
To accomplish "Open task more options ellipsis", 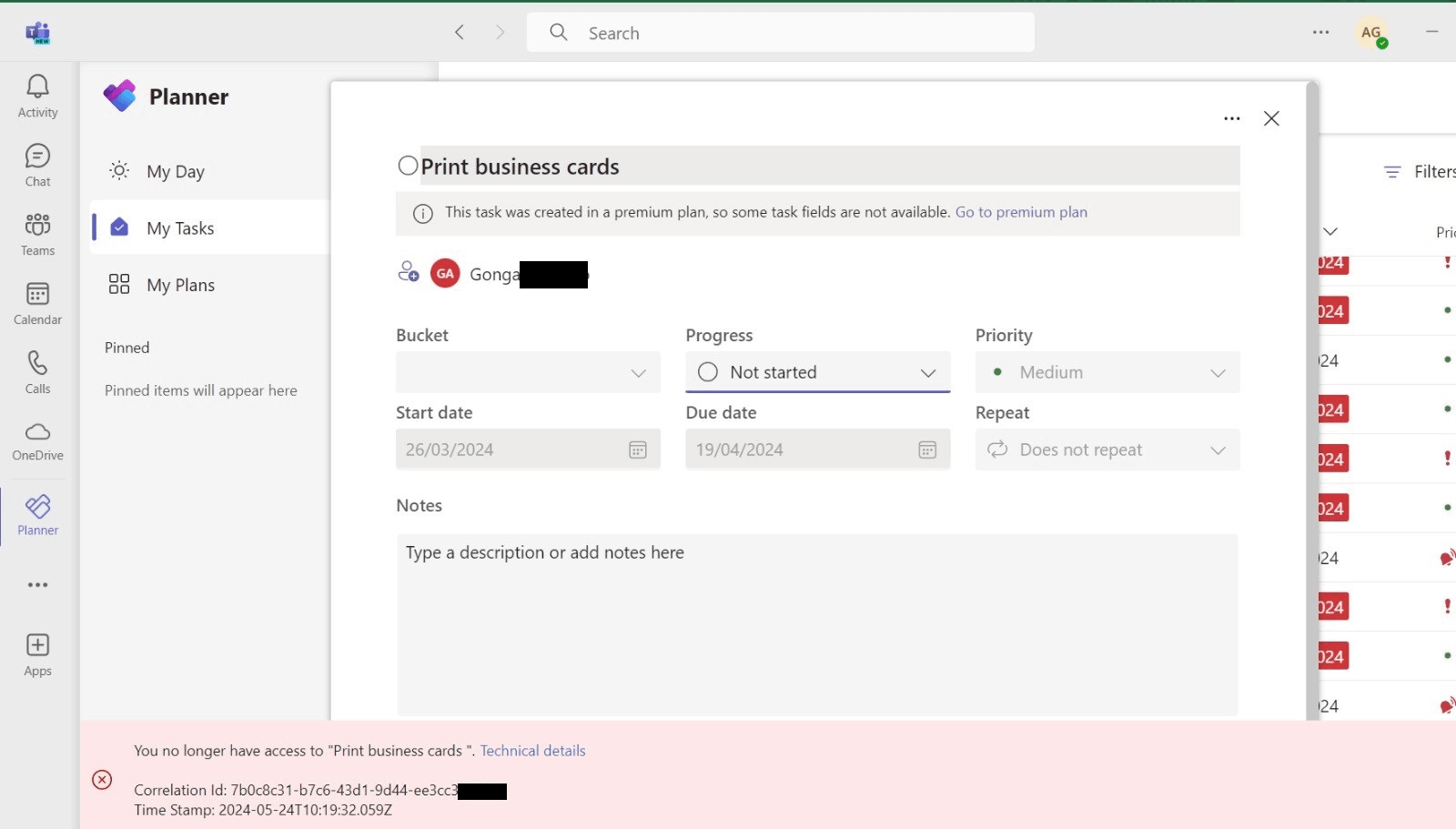I will 1232,118.
